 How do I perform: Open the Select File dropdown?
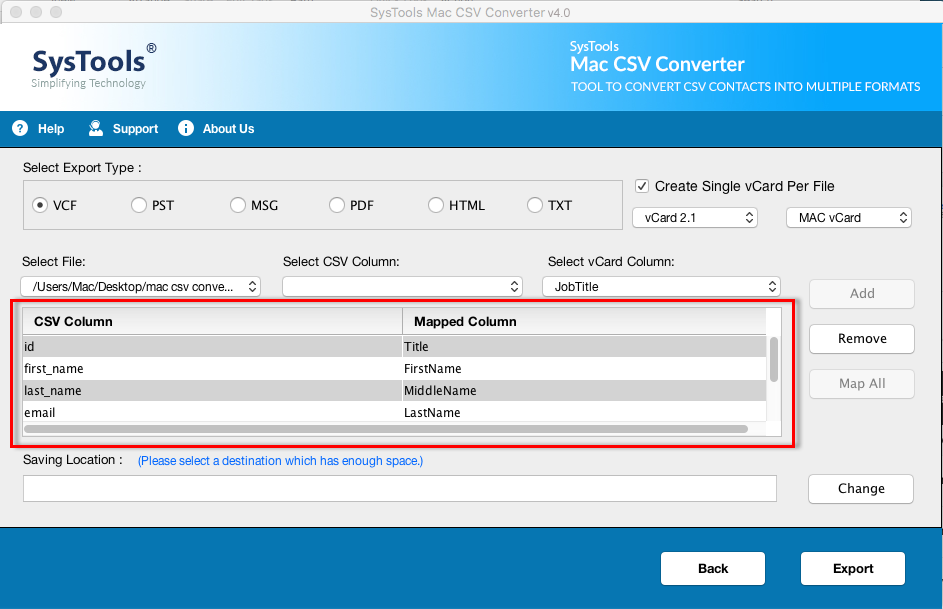click(141, 287)
